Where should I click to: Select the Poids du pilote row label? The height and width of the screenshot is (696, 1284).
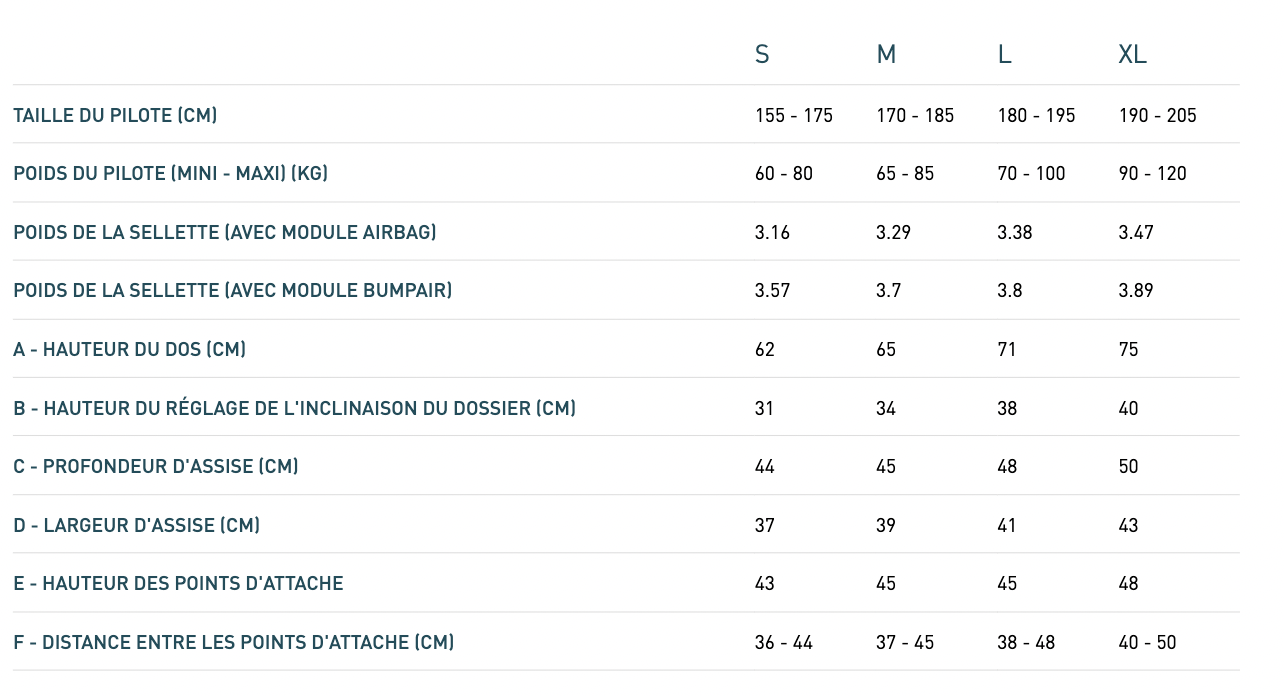click(x=170, y=174)
